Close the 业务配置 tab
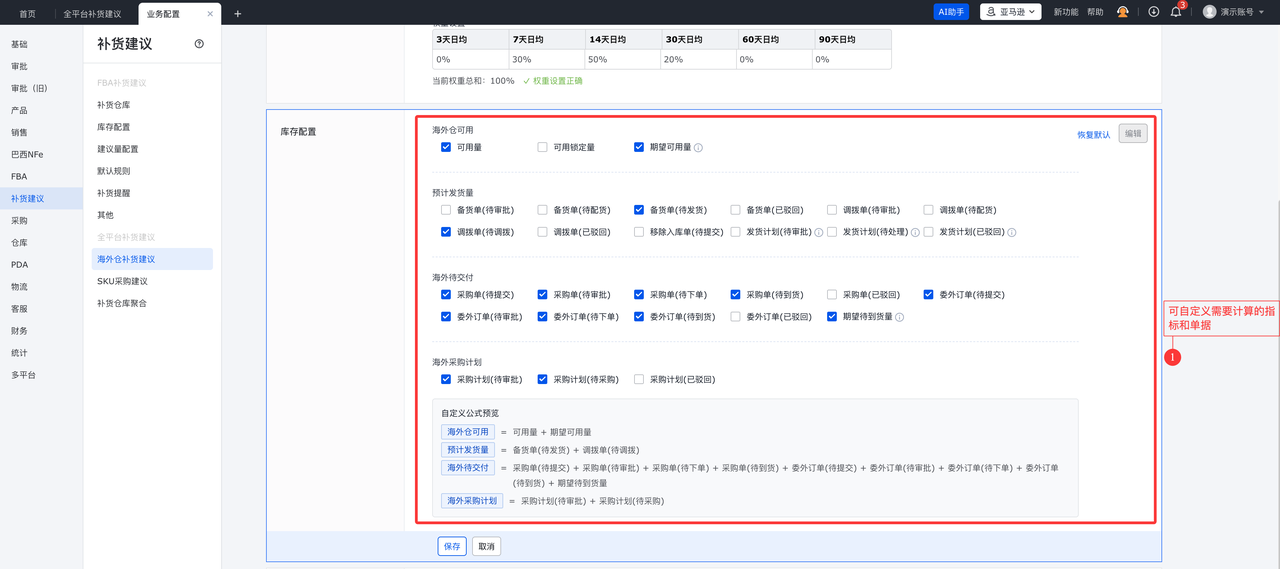The width and height of the screenshot is (1280, 569). pos(210,14)
